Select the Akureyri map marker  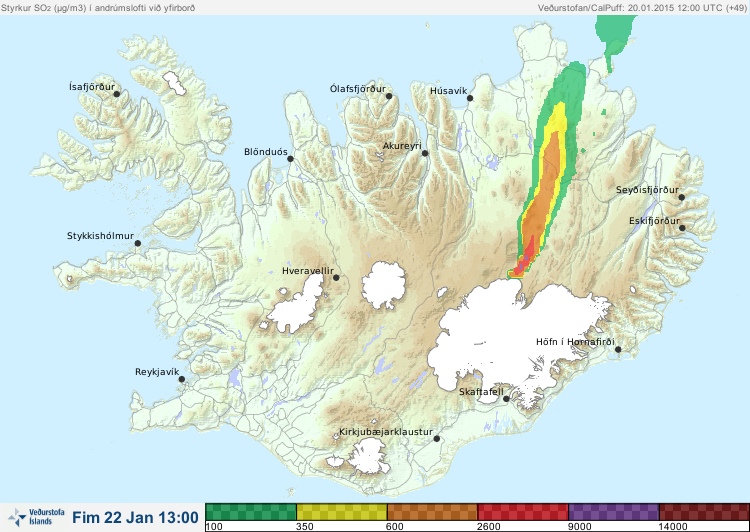425,153
